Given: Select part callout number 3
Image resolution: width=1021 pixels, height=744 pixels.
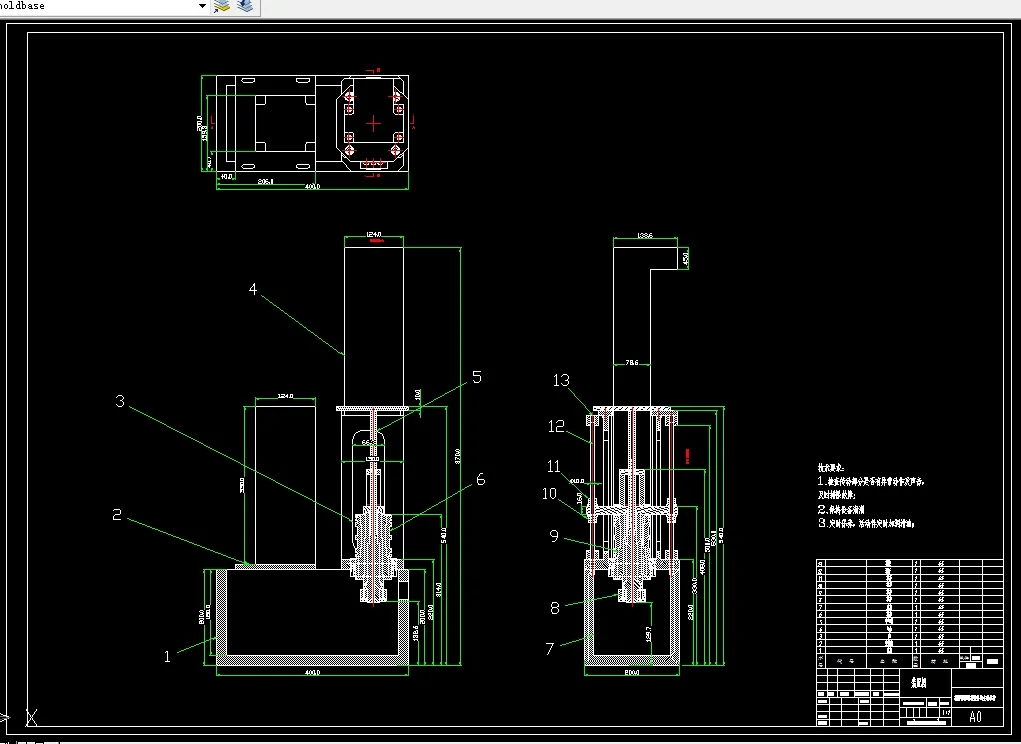Looking at the screenshot, I should (120, 401).
